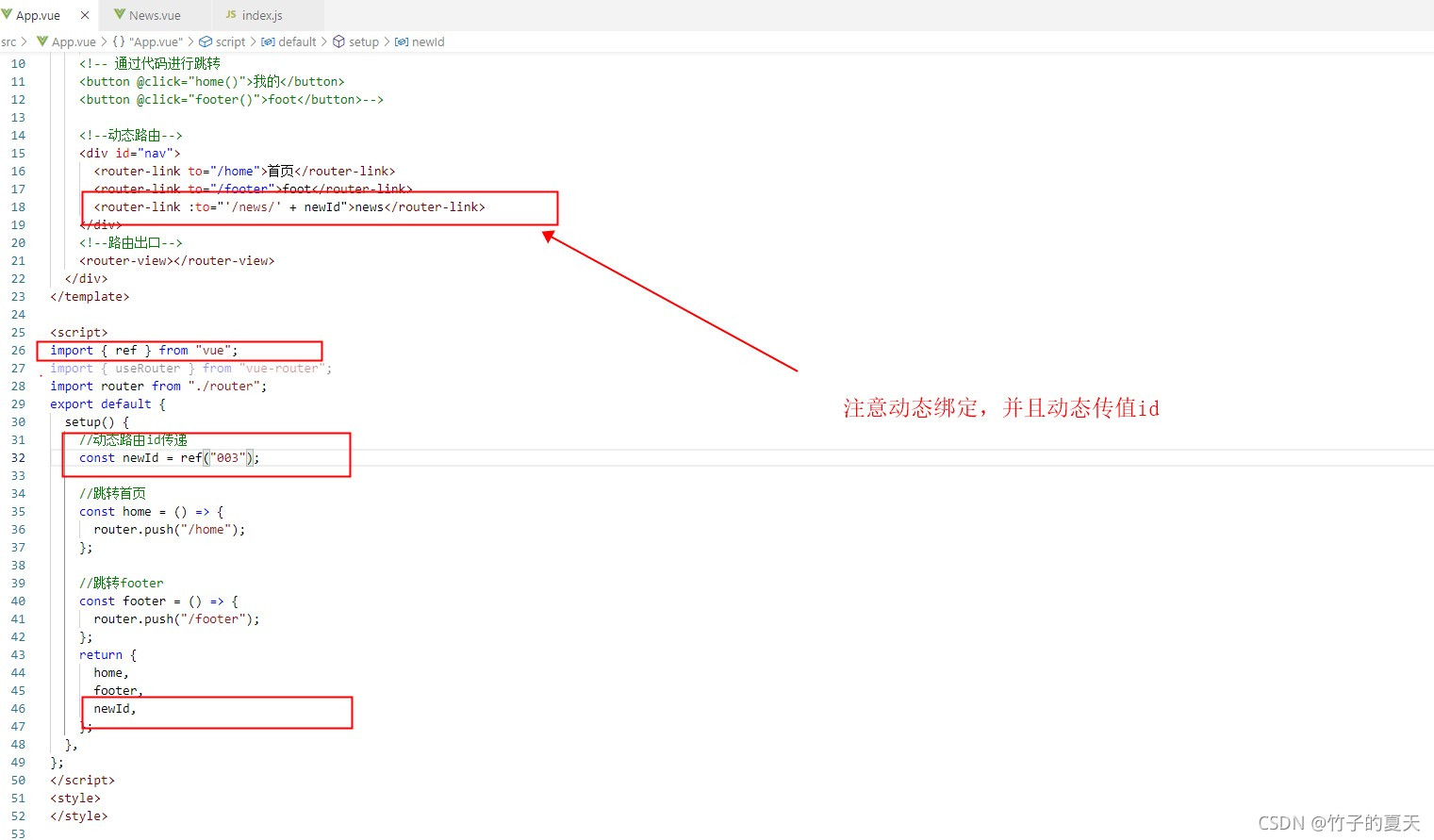This screenshot has height=840, width=1434.
Task: Open the script breadcrumb segment
Action: (x=230, y=41)
